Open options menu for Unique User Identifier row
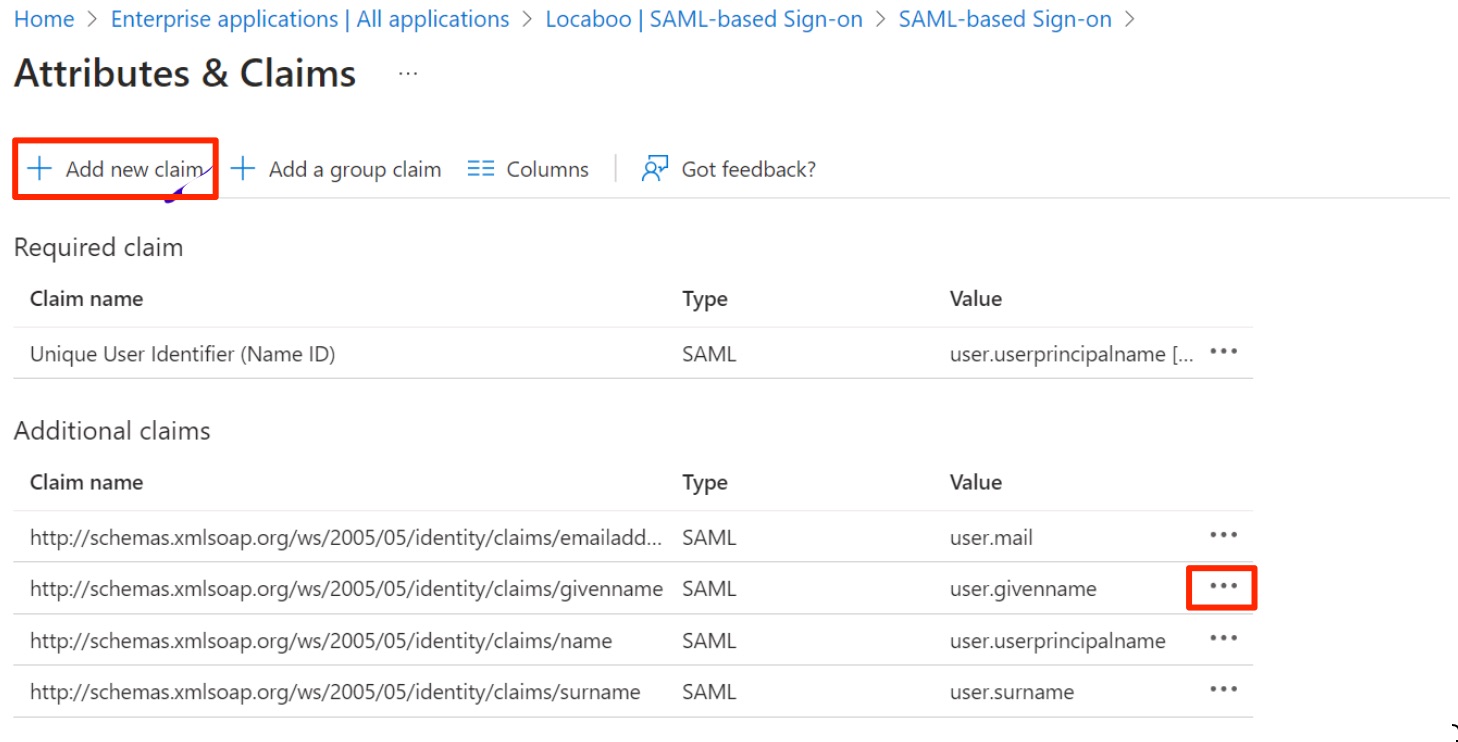1458x742 pixels. [1223, 352]
